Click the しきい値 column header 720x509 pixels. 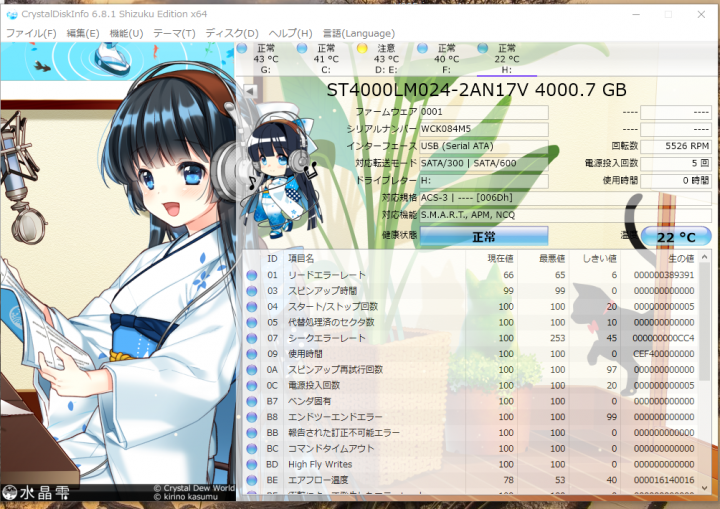[x=595, y=259]
